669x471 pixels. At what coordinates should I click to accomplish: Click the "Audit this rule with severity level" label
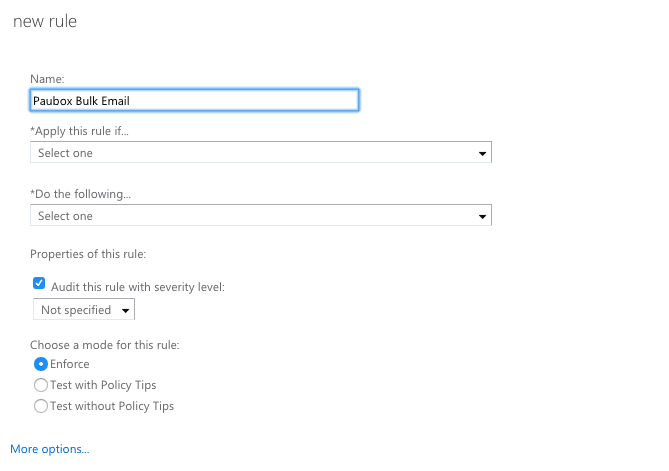tap(137, 287)
